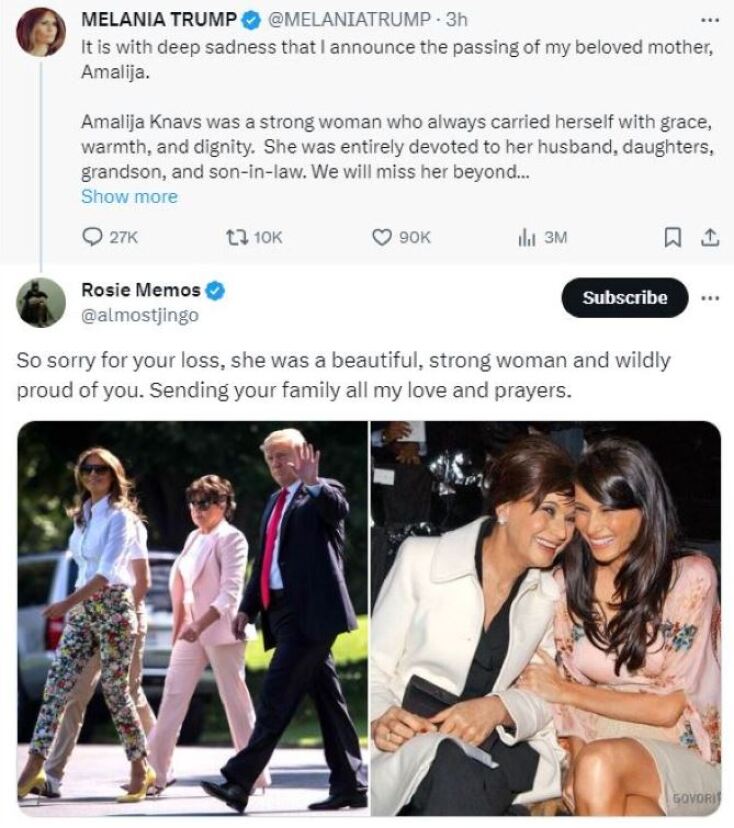Open more options next to Subscribe button
Image resolution: width=734 pixels, height=828 pixels.
pyautogui.click(x=709, y=298)
